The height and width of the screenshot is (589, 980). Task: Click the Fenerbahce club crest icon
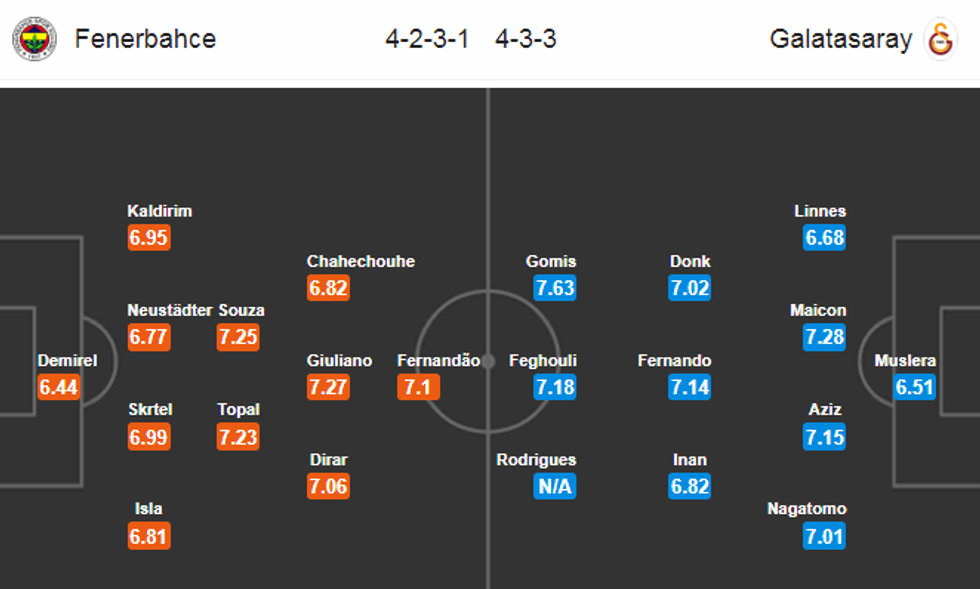click(34, 39)
